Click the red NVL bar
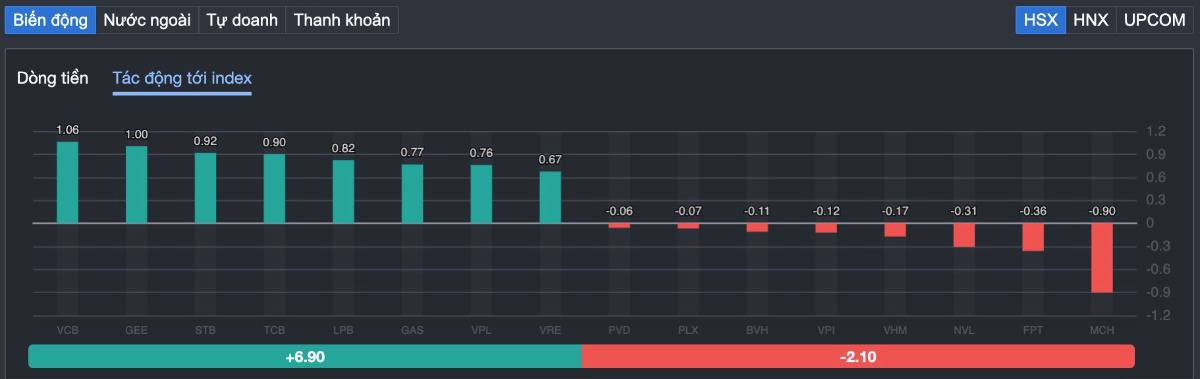This screenshot has width=1200, height=379. [964, 235]
